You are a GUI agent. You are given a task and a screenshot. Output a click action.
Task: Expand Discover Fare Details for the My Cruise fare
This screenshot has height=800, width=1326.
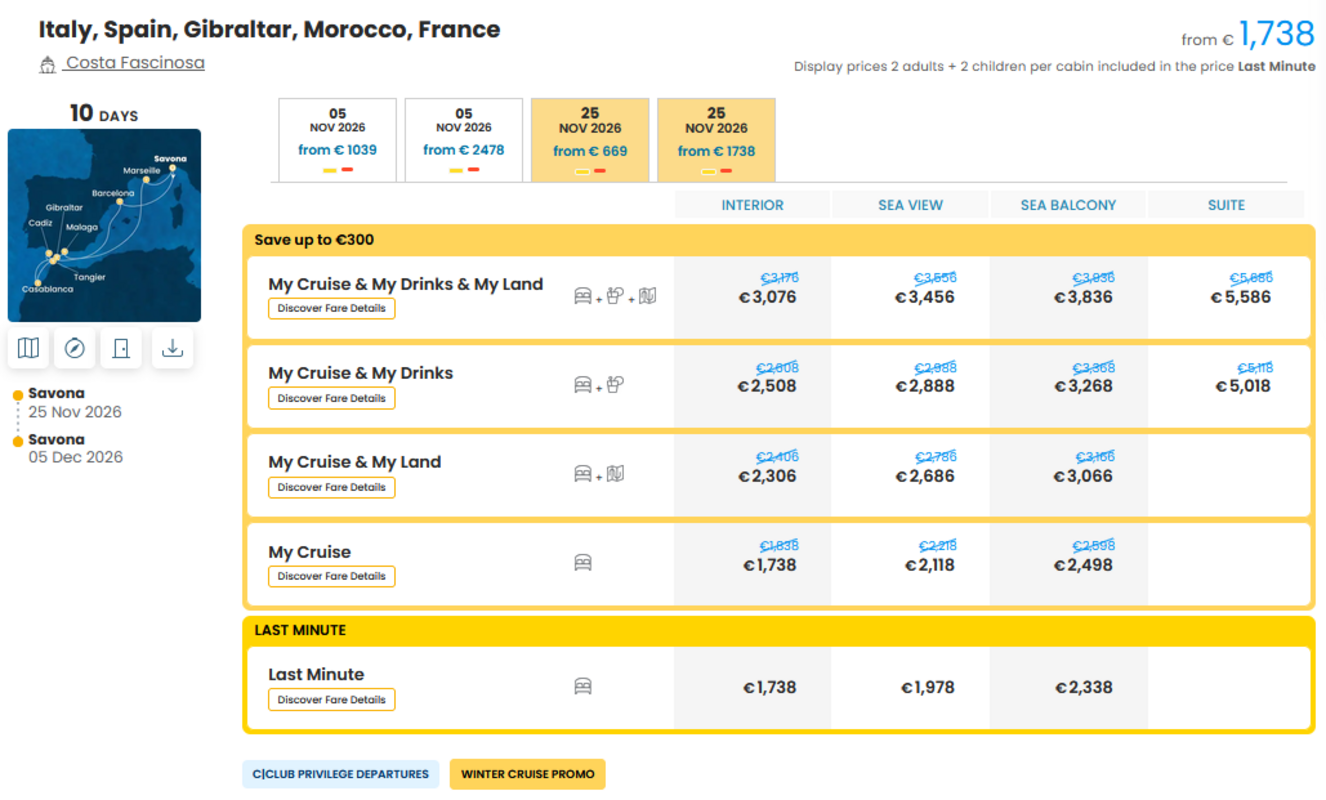point(332,576)
